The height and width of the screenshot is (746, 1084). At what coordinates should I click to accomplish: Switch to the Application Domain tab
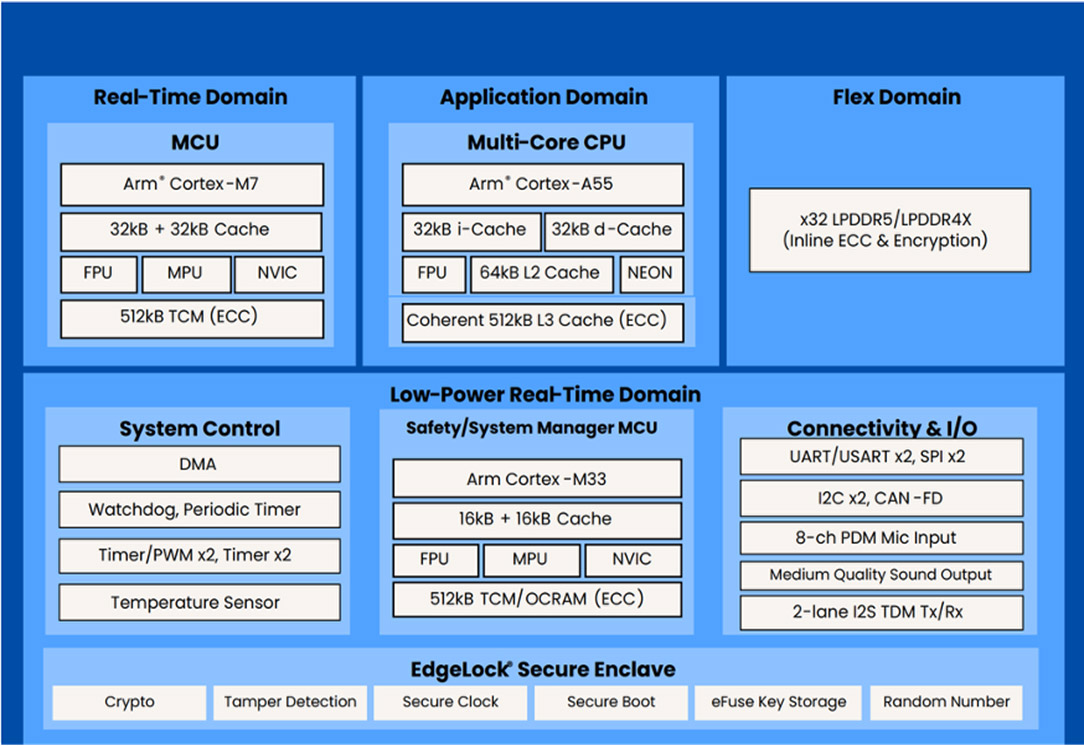click(544, 97)
